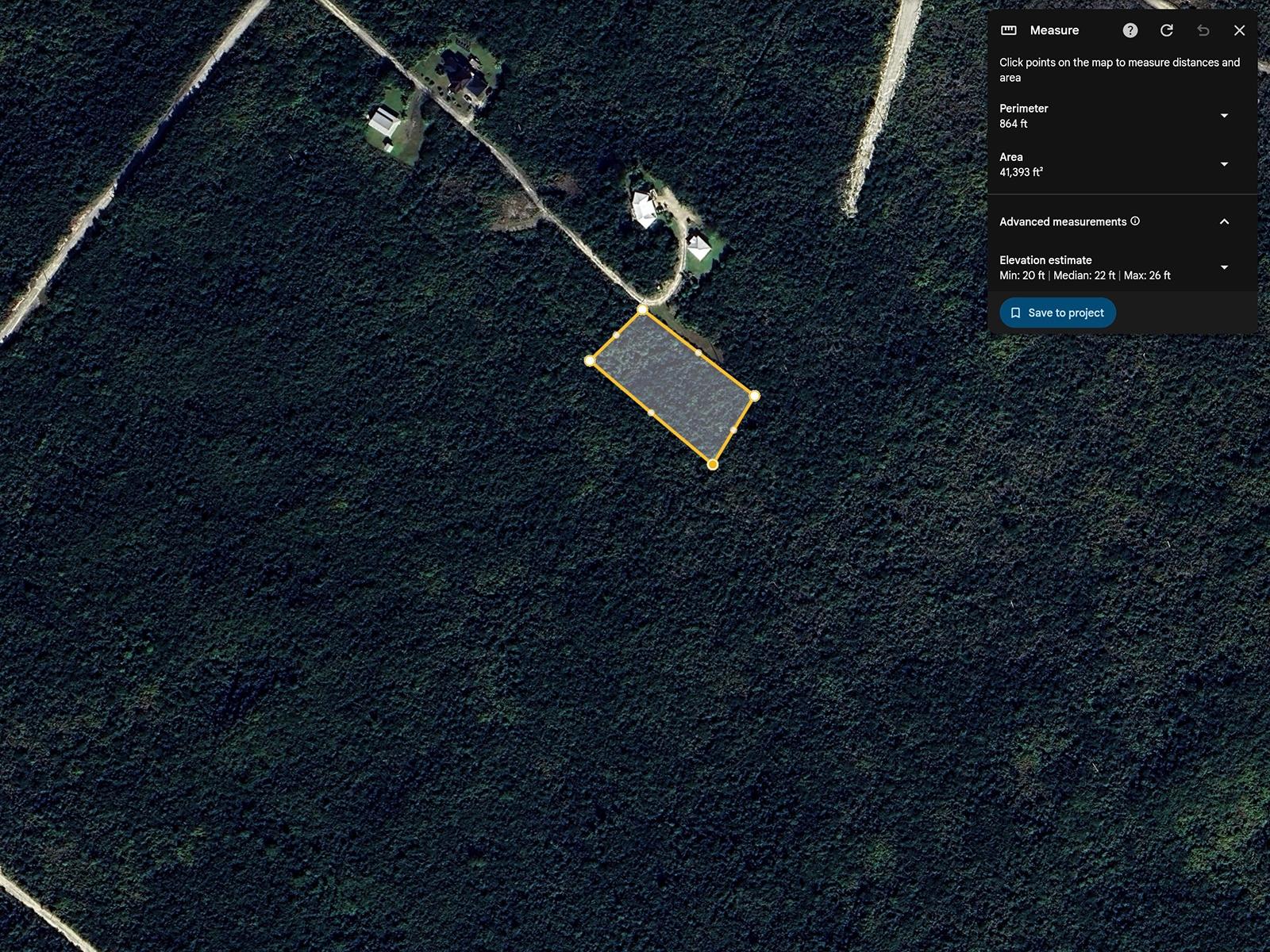Click the midpoint handle on polygon's lower-left edge
This screenshot has height=952, width=1270.
click(651, 413)
